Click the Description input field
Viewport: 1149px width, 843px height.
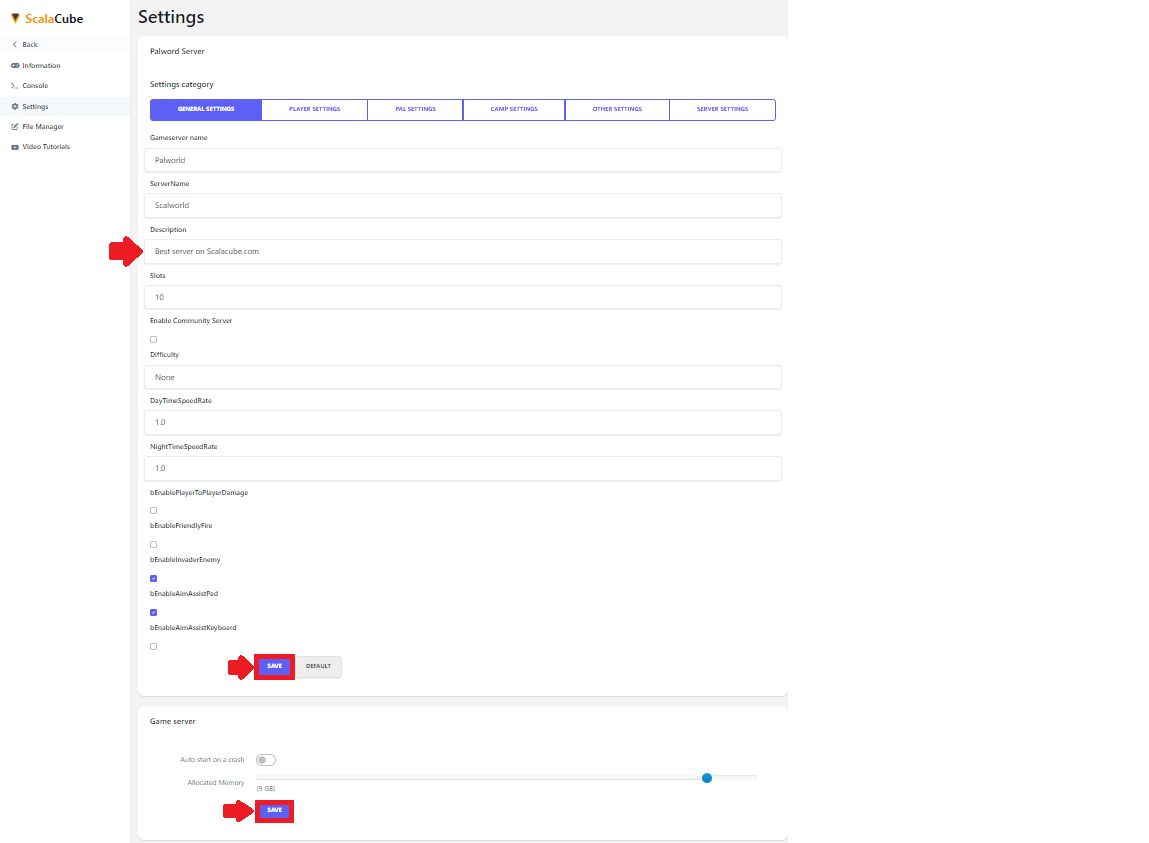pos(463,251)
